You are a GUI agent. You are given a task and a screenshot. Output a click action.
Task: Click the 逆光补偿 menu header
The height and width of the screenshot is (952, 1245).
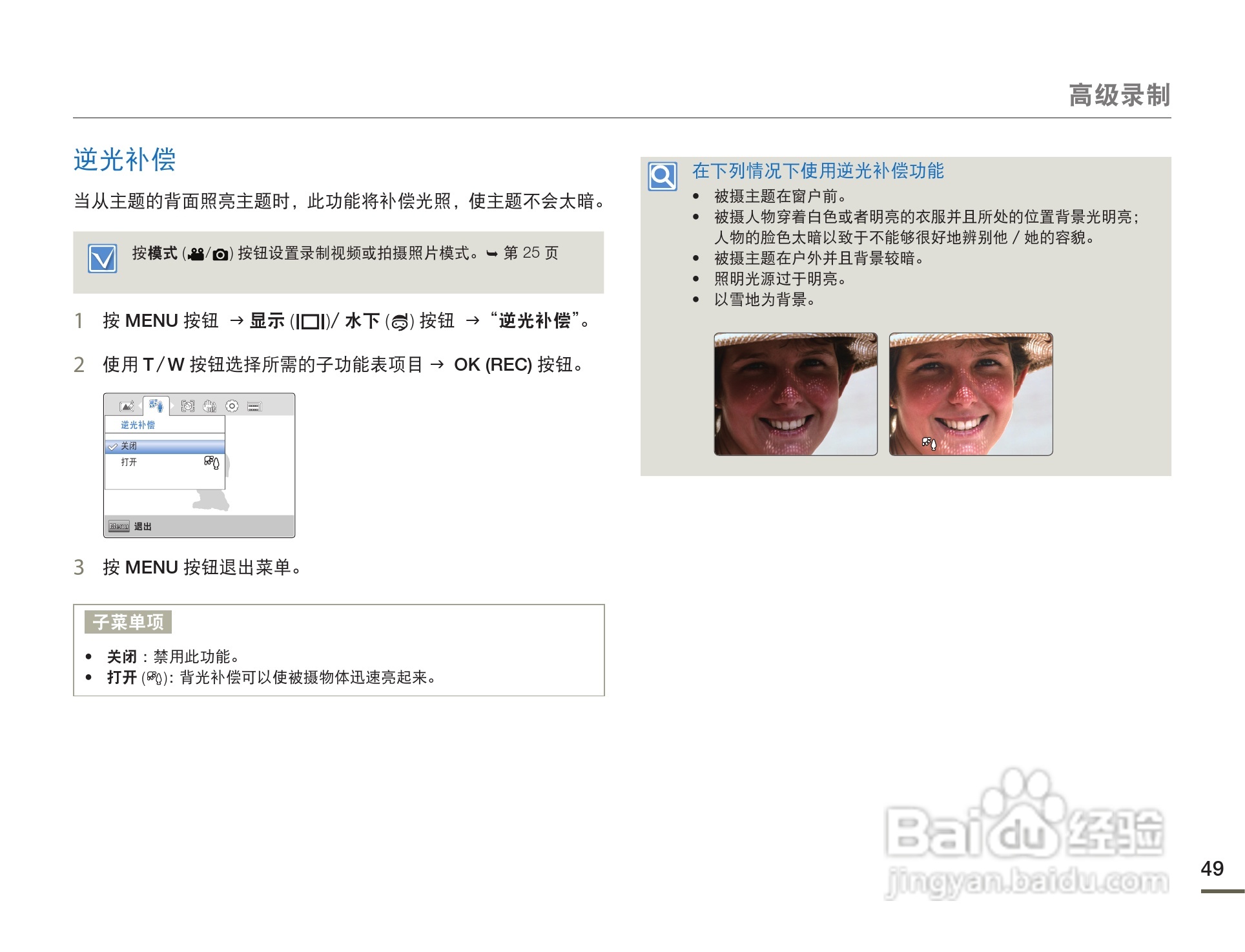(138, 425)
